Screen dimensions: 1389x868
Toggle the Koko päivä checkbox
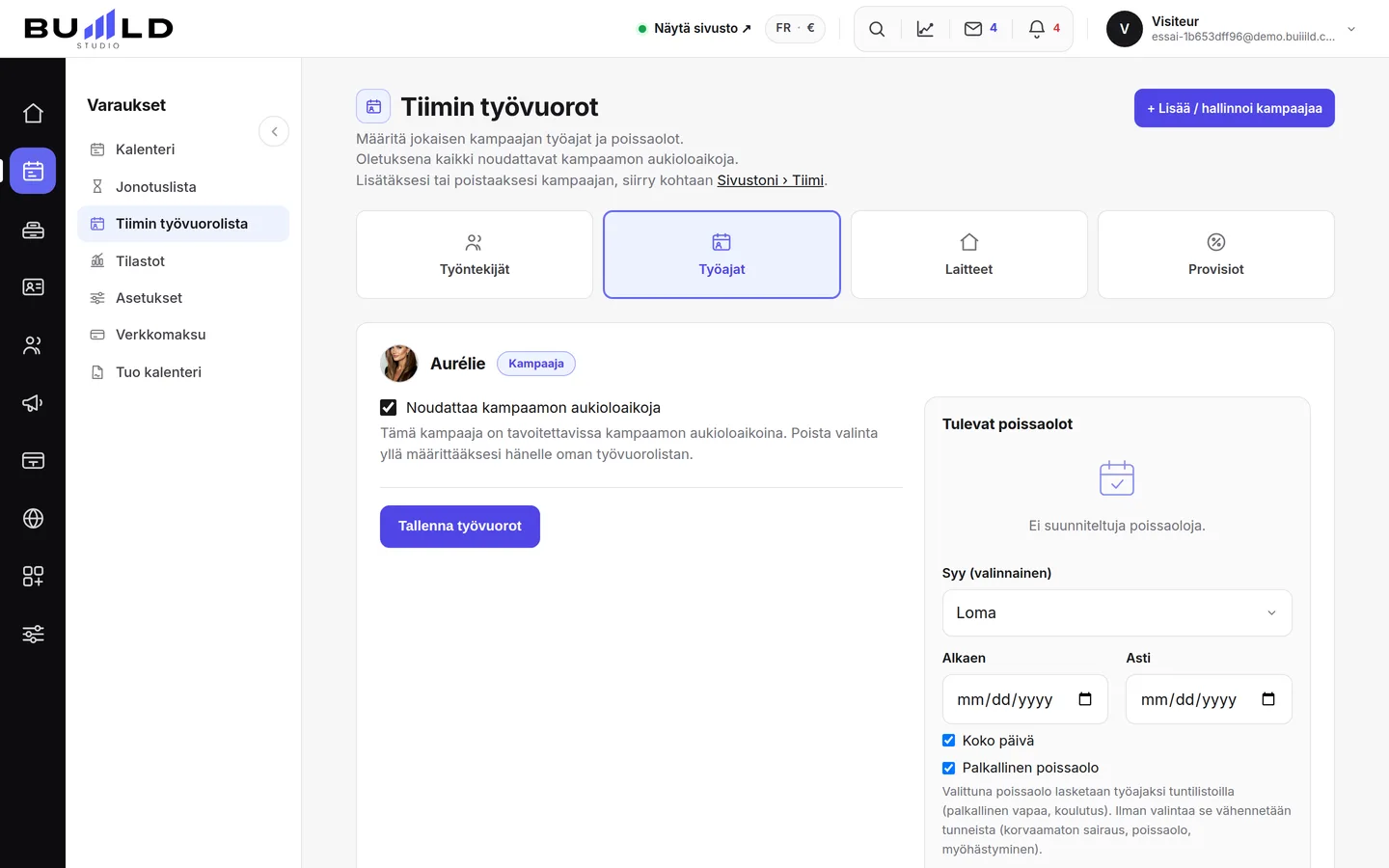pos(949,741)
